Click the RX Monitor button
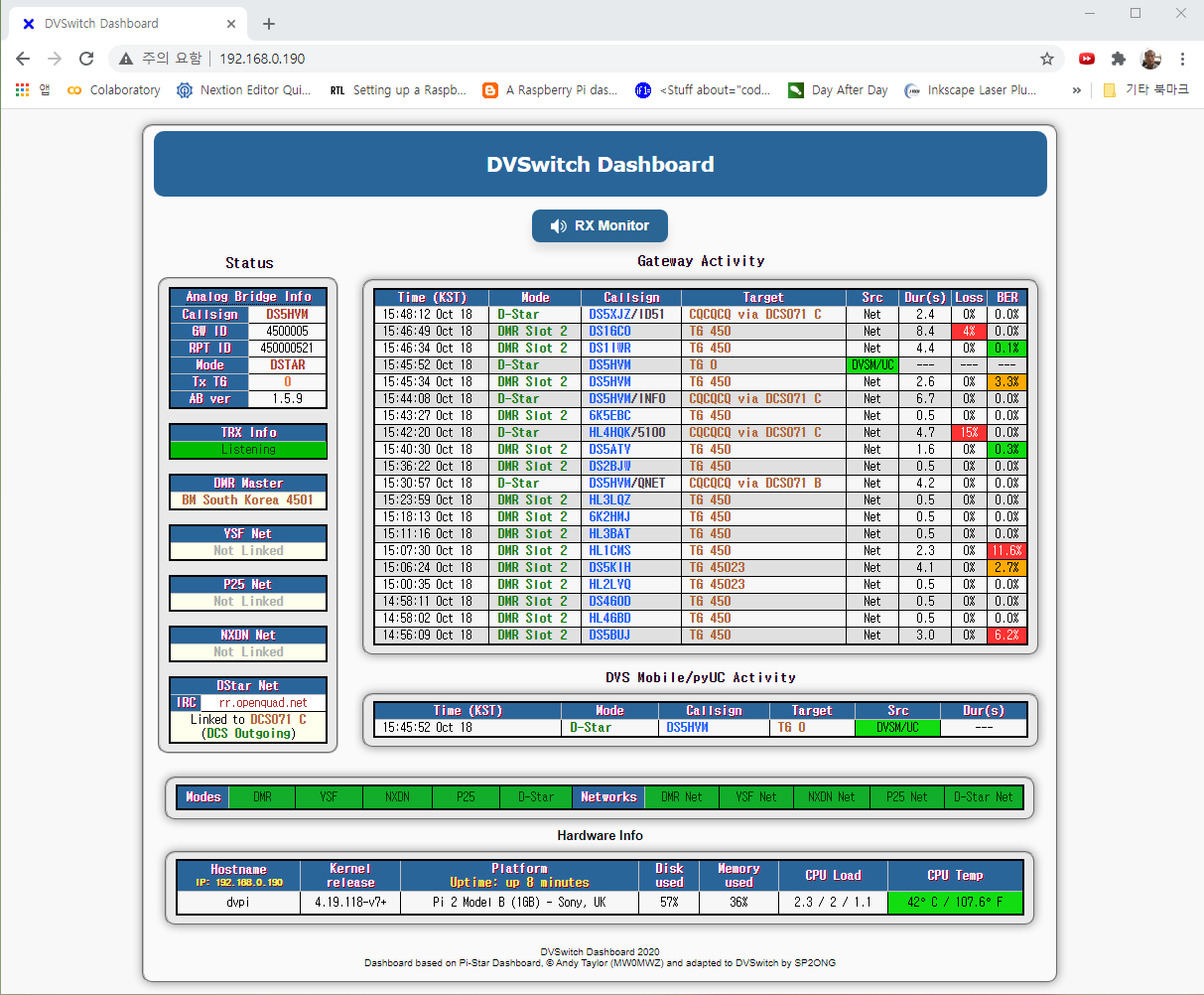Screen dimensions: 1204x995 [x=600, y=225]
